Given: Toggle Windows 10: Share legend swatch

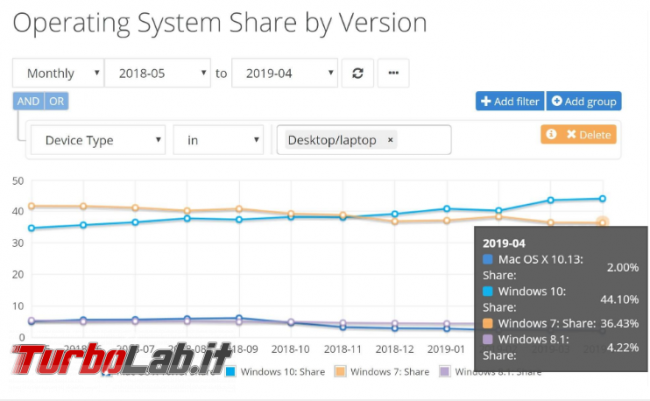Looking at the screenshot, I should [230, 372].
